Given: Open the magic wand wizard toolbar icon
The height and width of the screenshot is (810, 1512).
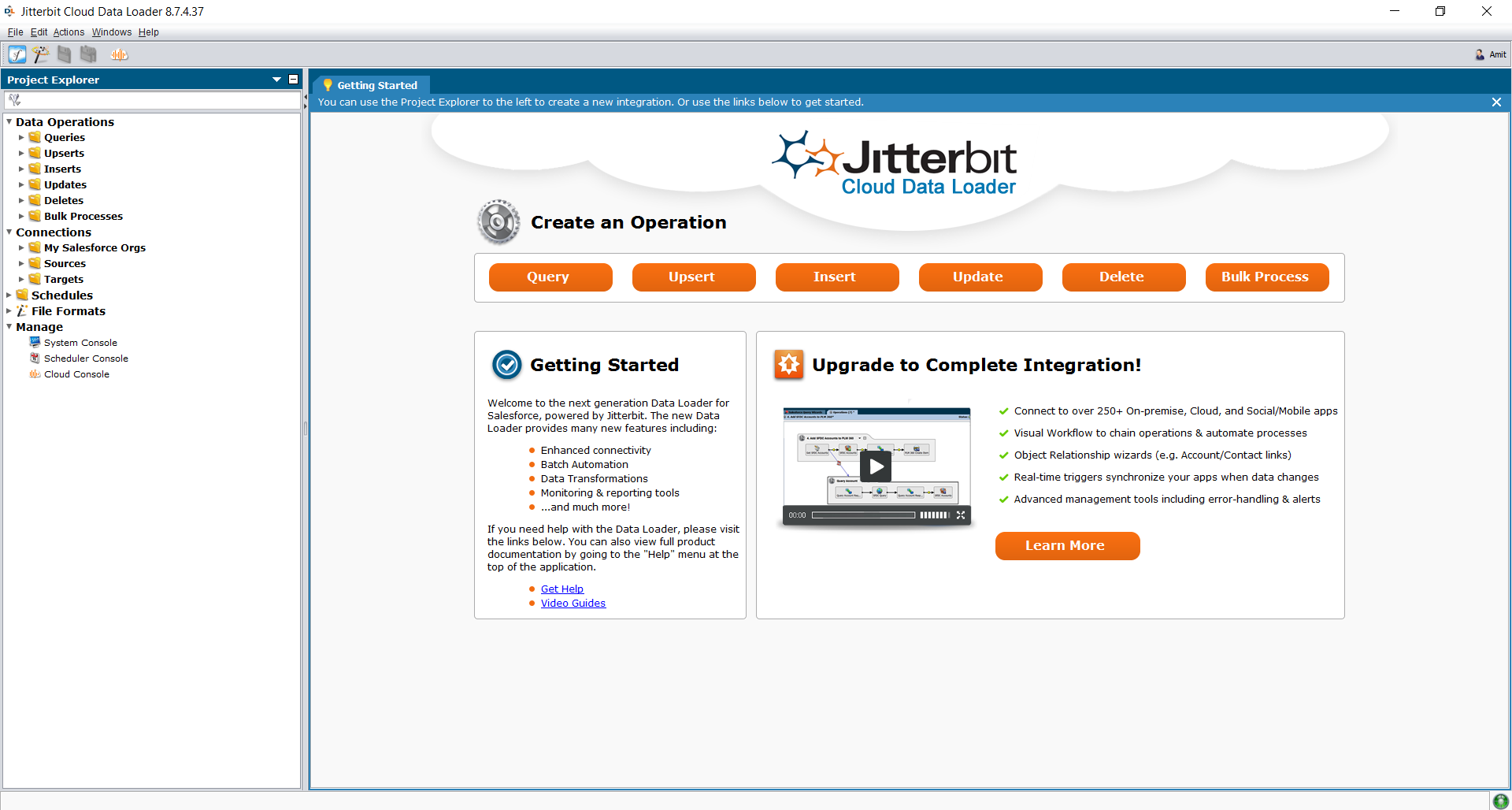Looking at the screenshot, I should pos(41,54).
